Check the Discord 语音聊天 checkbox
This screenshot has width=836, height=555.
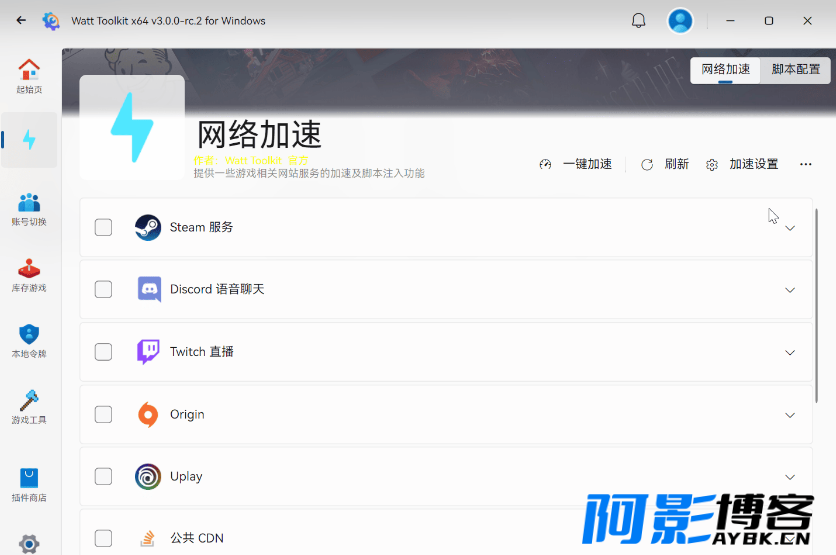point(103,289)
